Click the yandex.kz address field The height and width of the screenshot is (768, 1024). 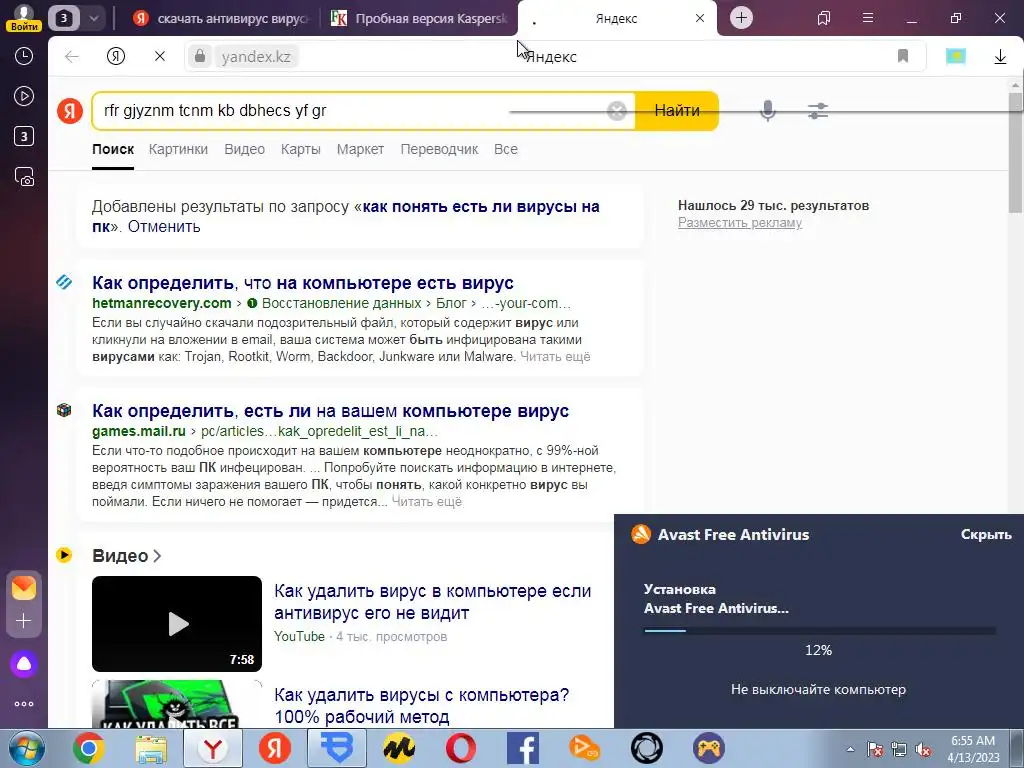click(256, 57)
